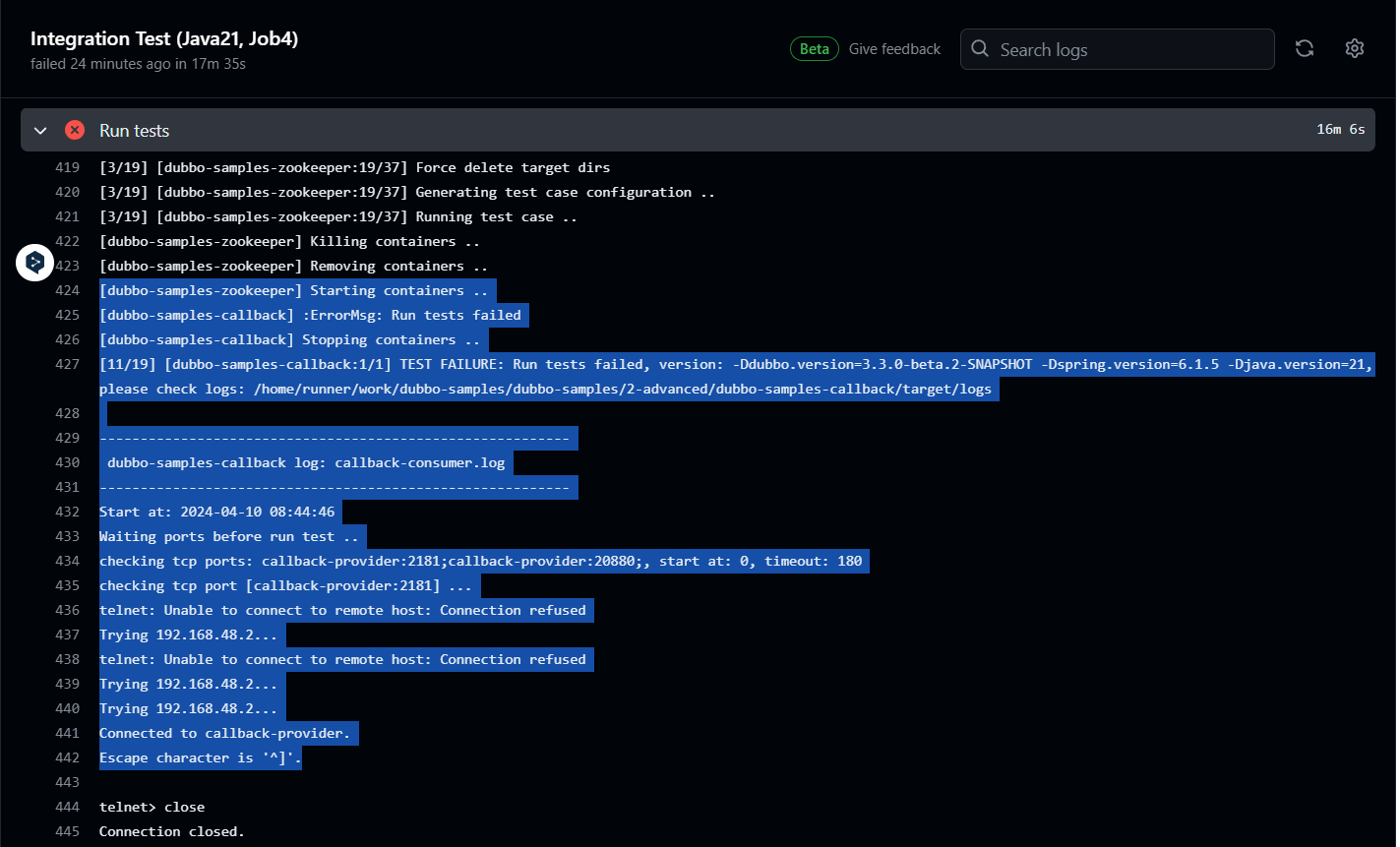
Task: Collapse the Run tests step chevron
Action: (40, 131)
